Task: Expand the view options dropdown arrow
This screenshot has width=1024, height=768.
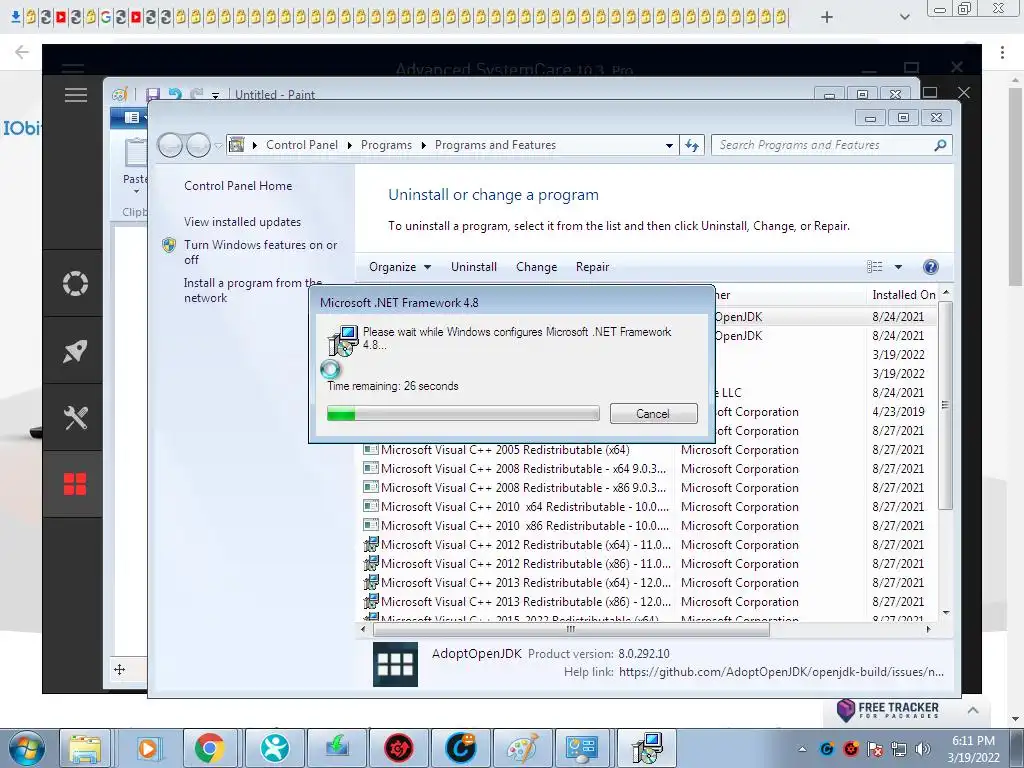Action: [x=898, y=266]
